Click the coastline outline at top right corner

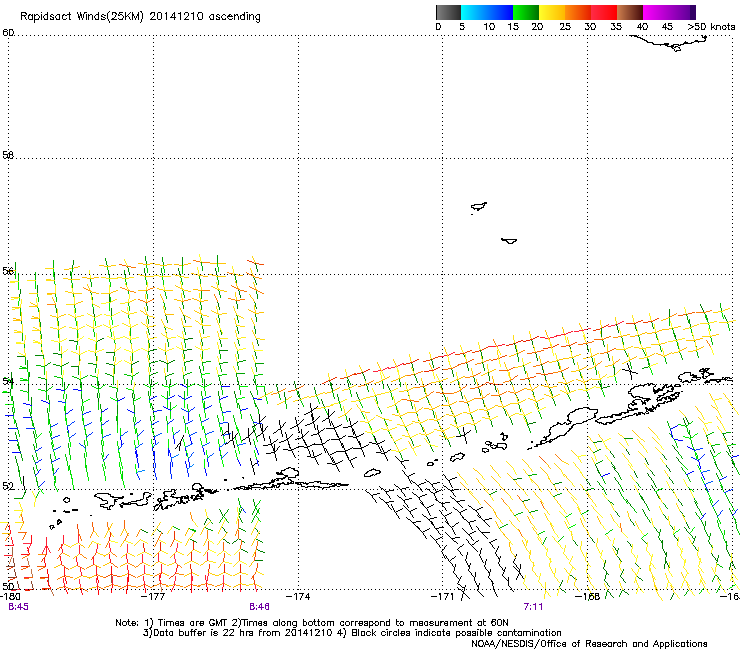tap(669, 42)
